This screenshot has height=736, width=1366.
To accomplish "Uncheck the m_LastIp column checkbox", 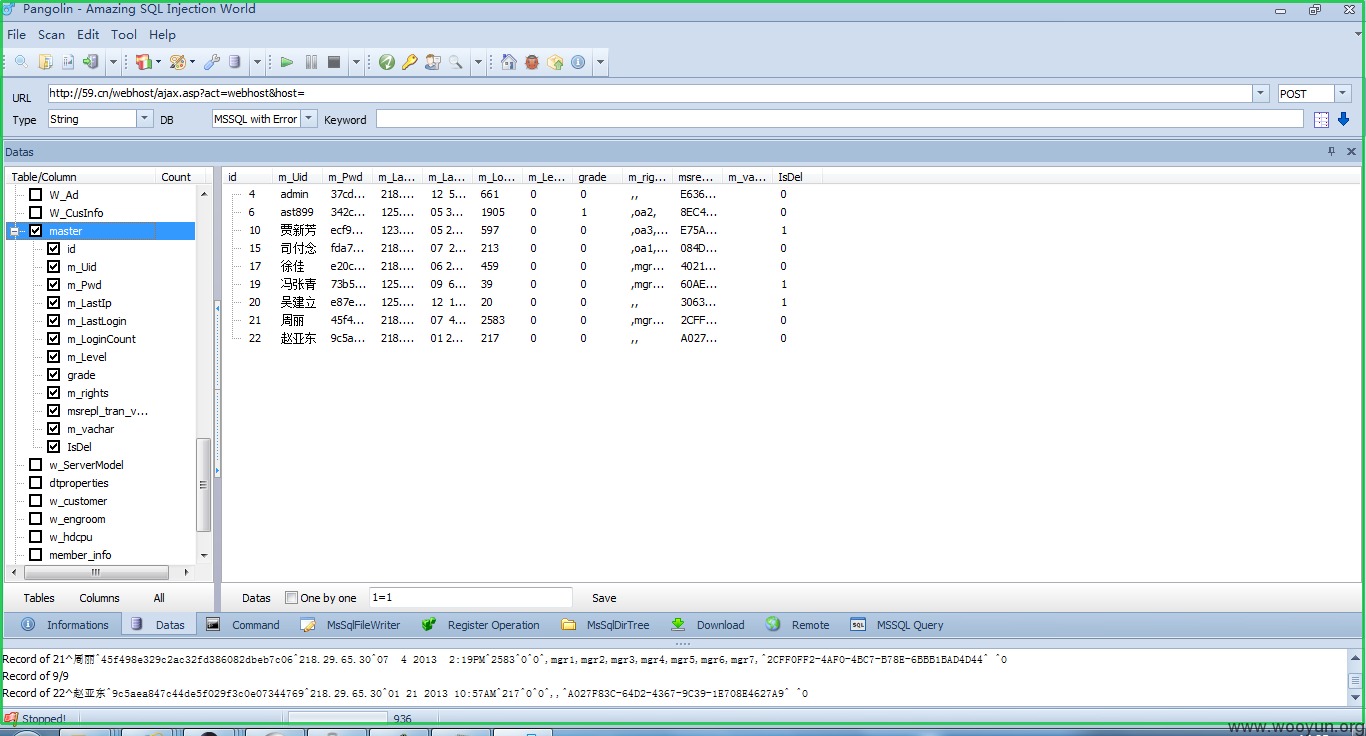I will click(54, 303).
